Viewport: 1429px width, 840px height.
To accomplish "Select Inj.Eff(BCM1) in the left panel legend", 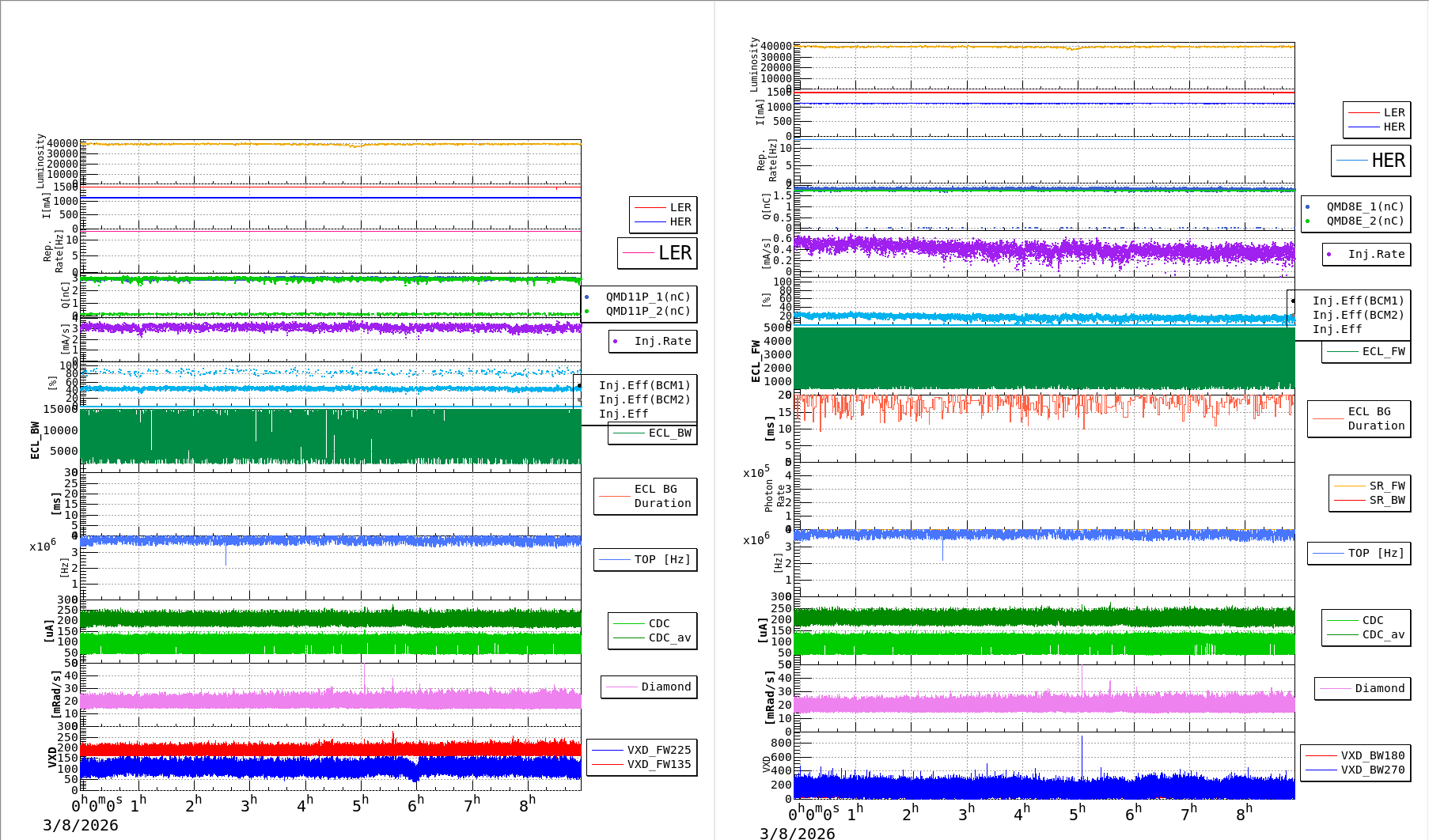I will pos(644,386).
